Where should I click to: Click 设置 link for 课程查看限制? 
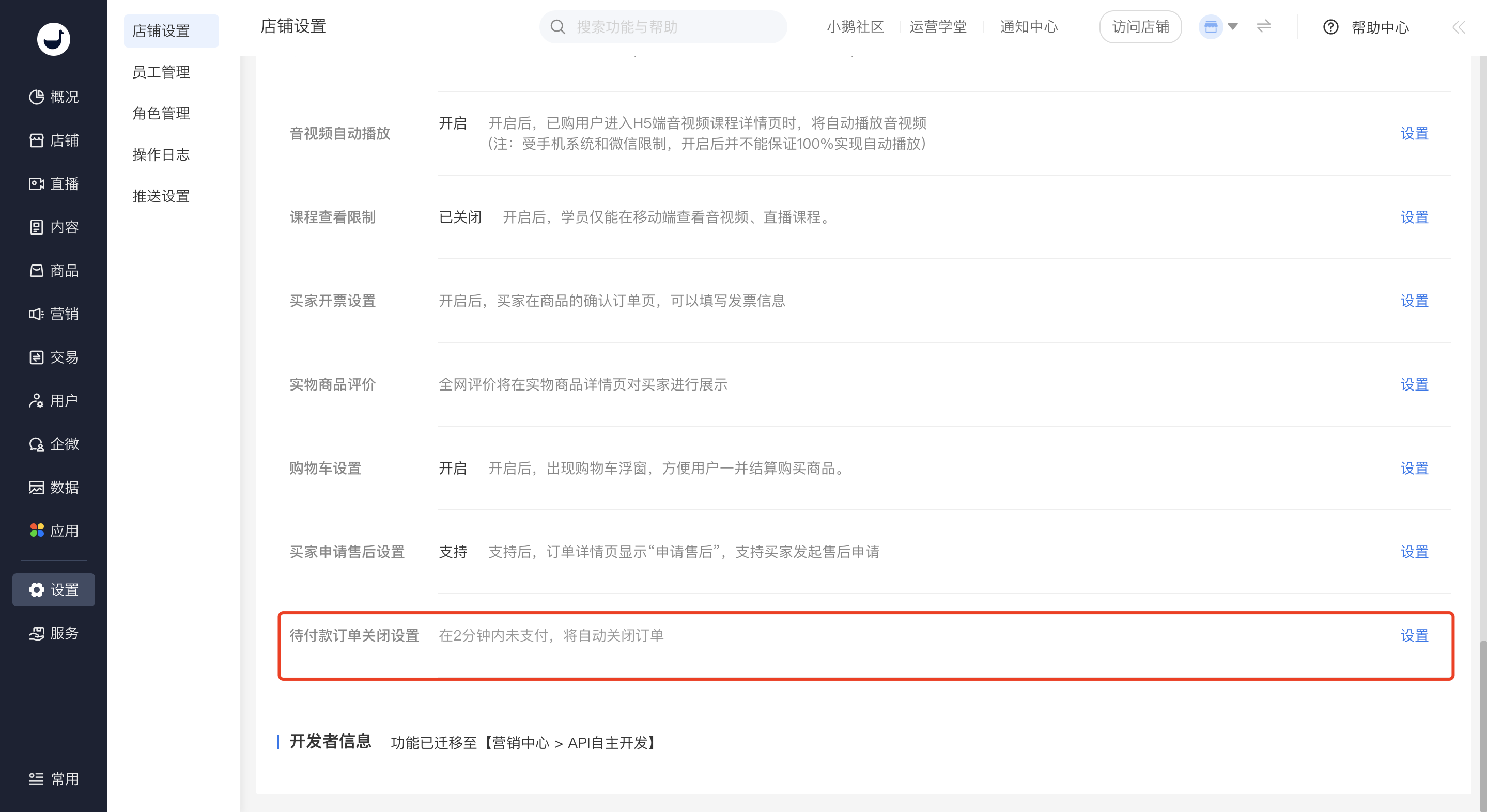click(1414, 217)
